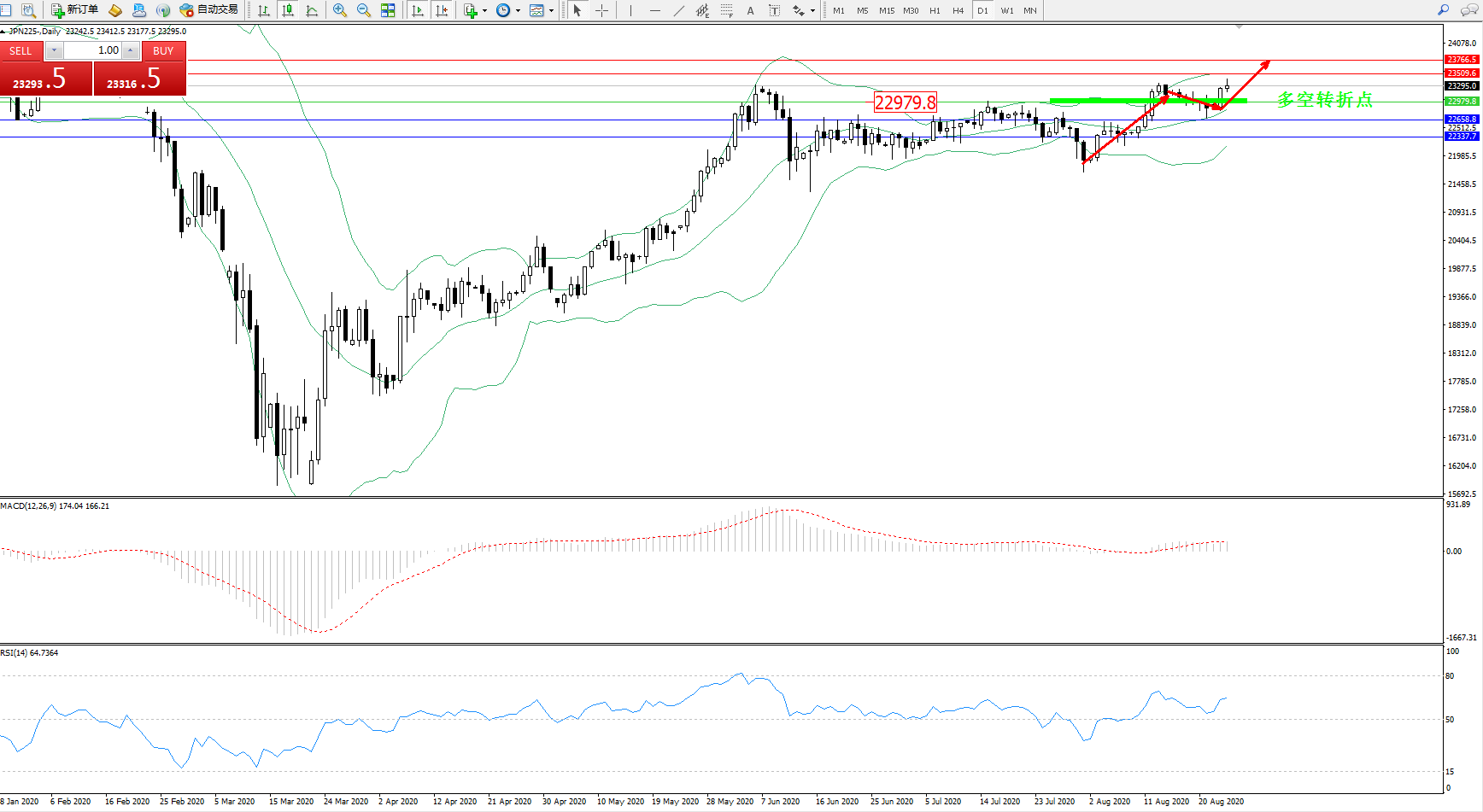Image resolution: width=1483 pixels, height=812 pixels.
Task: Click the zoom in magnifier icon
Action: pos(340,10)
